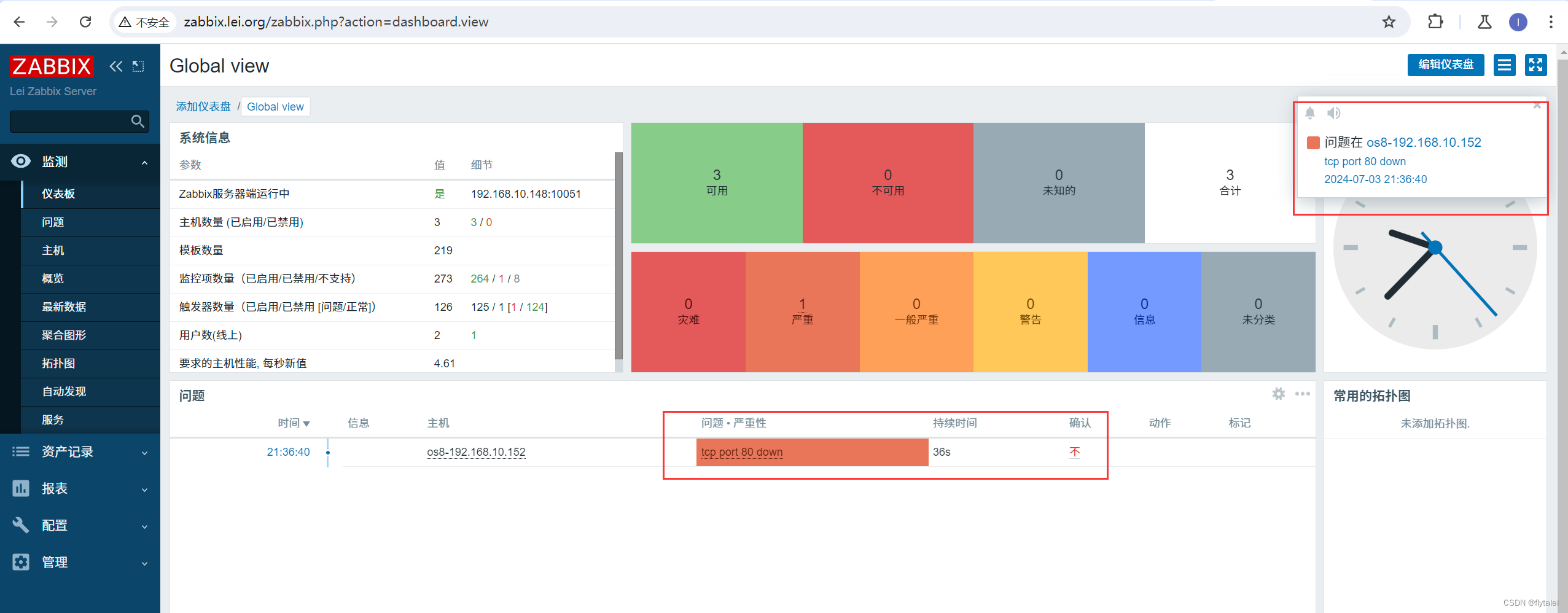Click red 不可用 unavailable hosts tile
This screenshot has height=613, width=1568.
click(887, 183)
